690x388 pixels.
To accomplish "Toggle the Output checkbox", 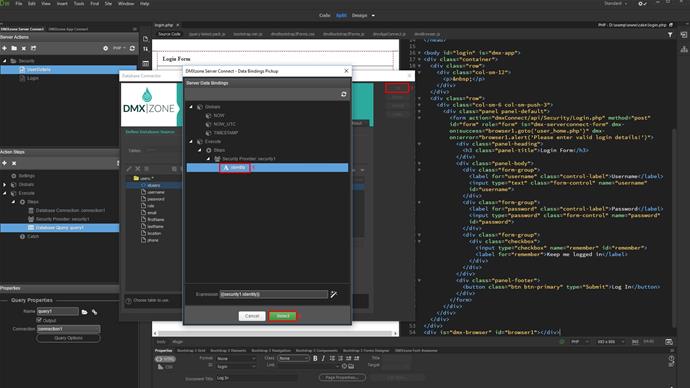I will pyautogui.click(x=39, y=320).
